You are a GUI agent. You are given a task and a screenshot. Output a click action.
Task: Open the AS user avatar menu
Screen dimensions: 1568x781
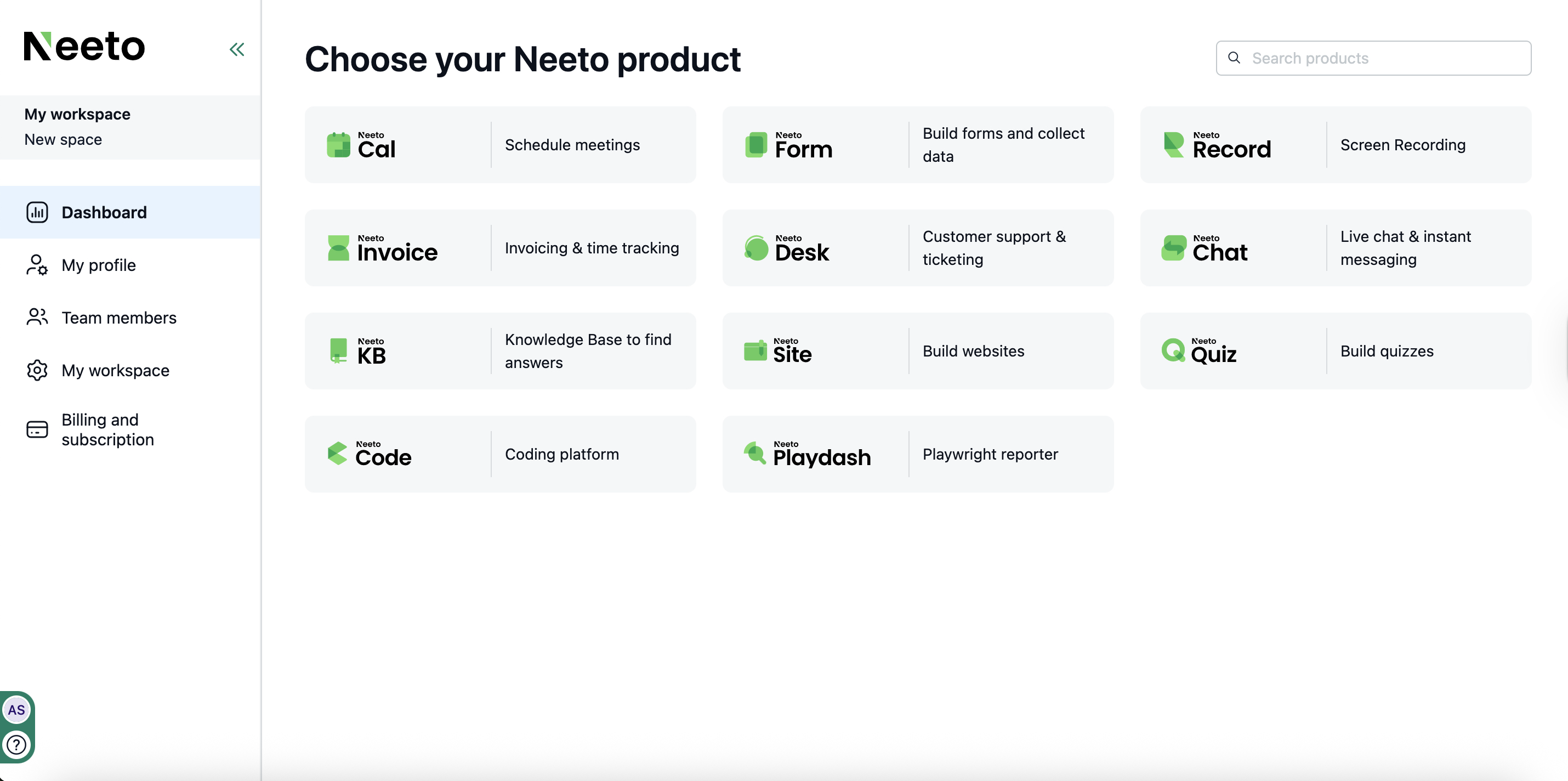click(x=16, y=710)
